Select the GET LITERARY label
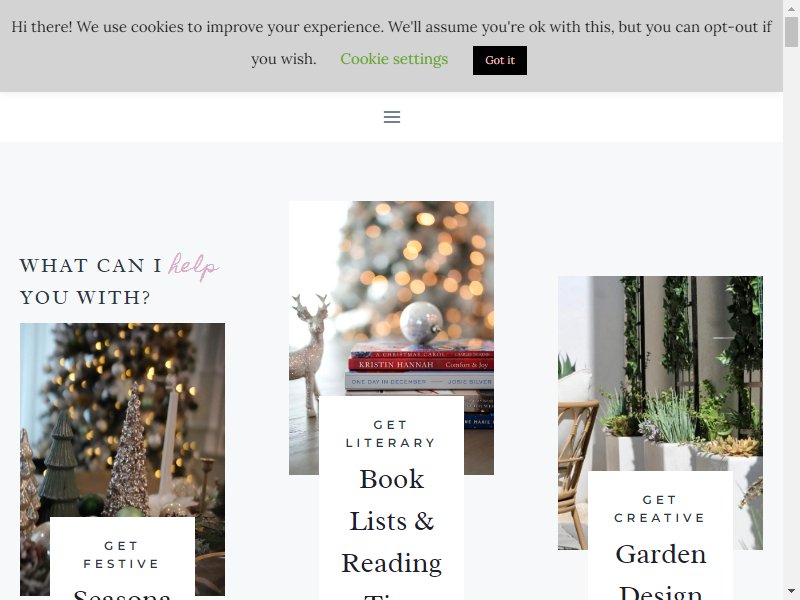This screenshot has height=600, width=800. click(391, 434)
